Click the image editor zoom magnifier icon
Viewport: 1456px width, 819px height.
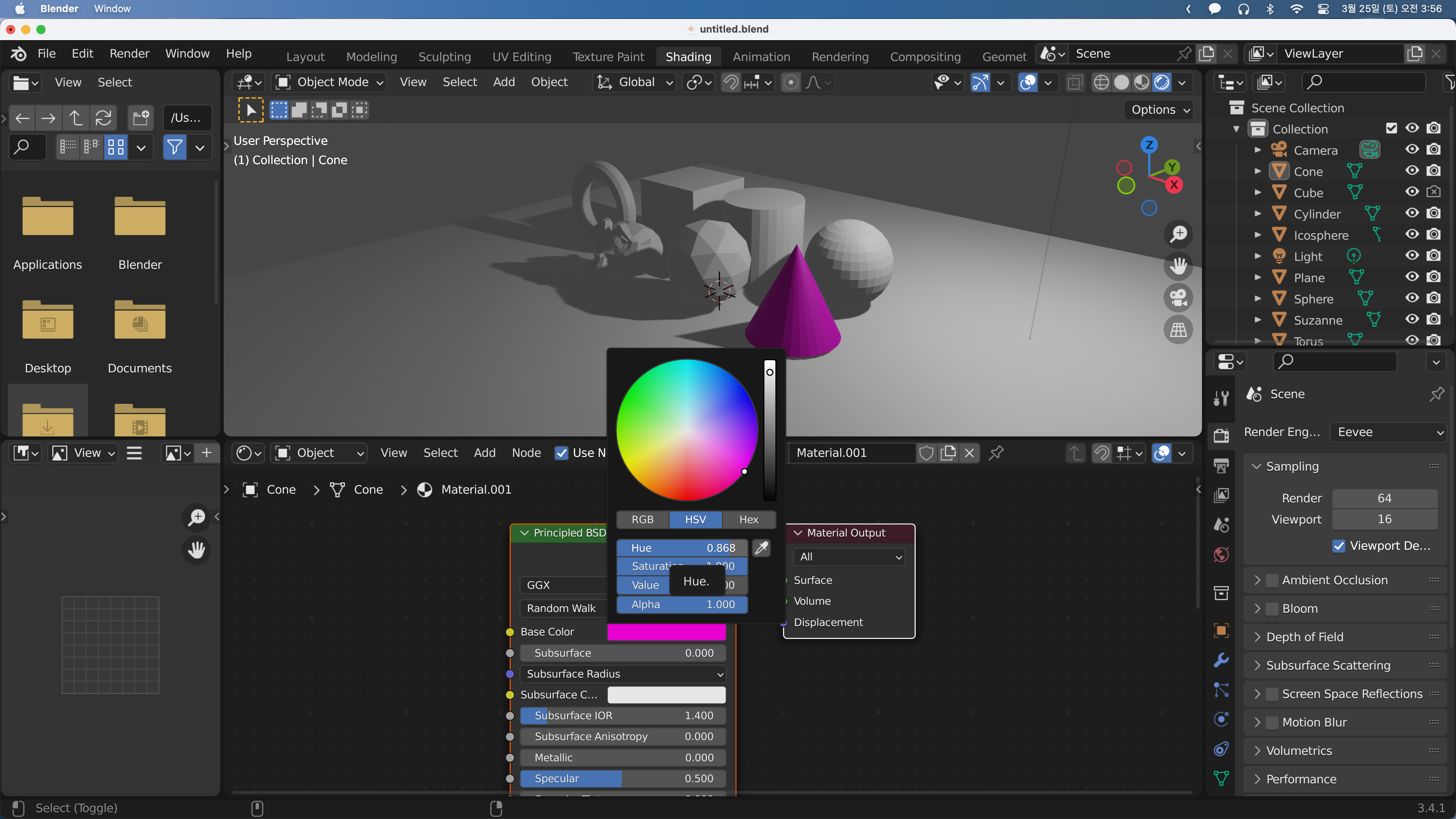coord(197,517)
